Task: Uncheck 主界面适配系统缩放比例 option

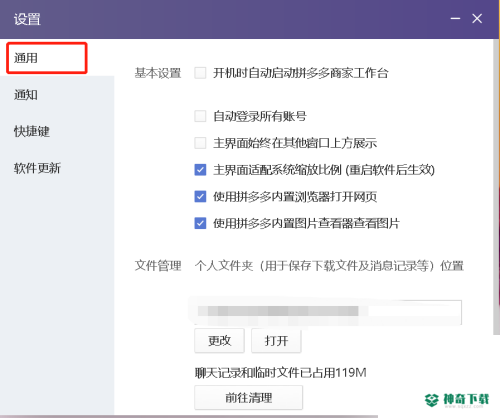Action: tap(200, 170)
